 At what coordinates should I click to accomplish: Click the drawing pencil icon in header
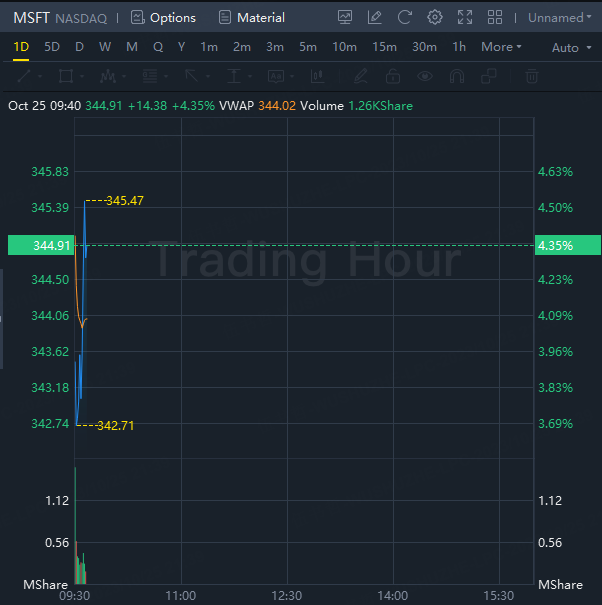point(374,17)
